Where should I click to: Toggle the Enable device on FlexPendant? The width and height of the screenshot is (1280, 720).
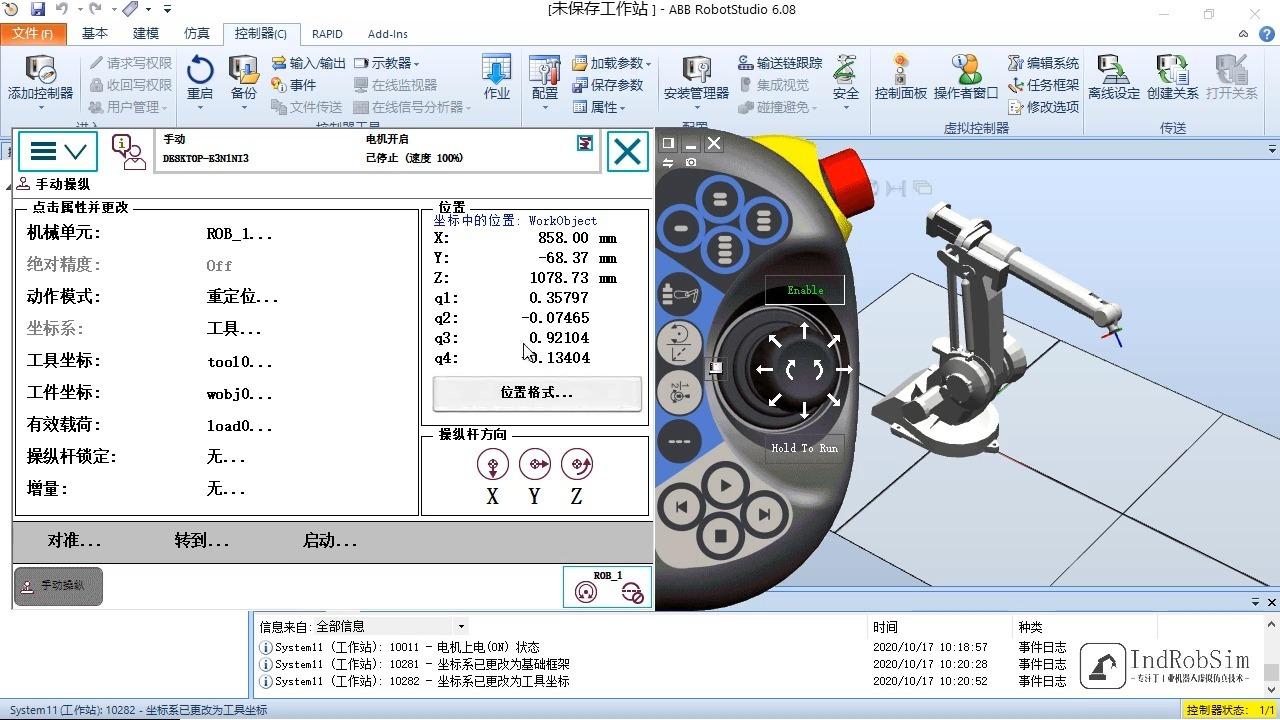[805, 290]
